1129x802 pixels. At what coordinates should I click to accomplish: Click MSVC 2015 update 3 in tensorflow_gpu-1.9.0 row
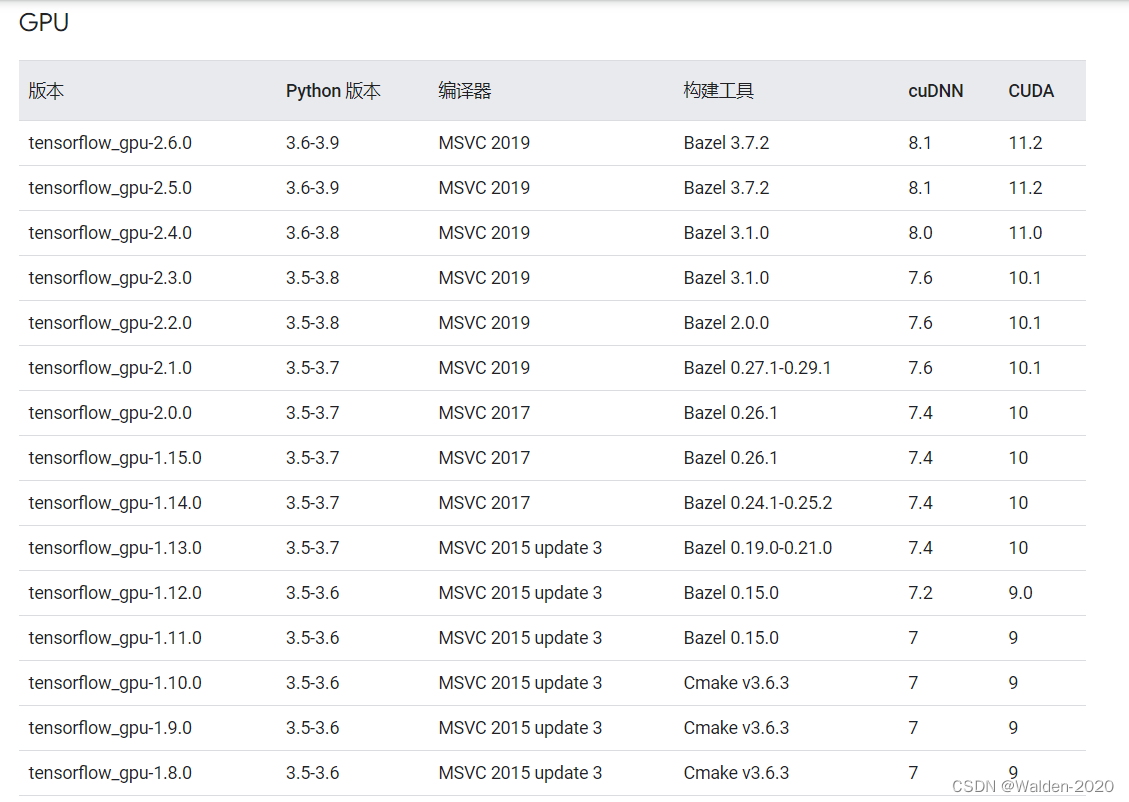tap(520, 728)
